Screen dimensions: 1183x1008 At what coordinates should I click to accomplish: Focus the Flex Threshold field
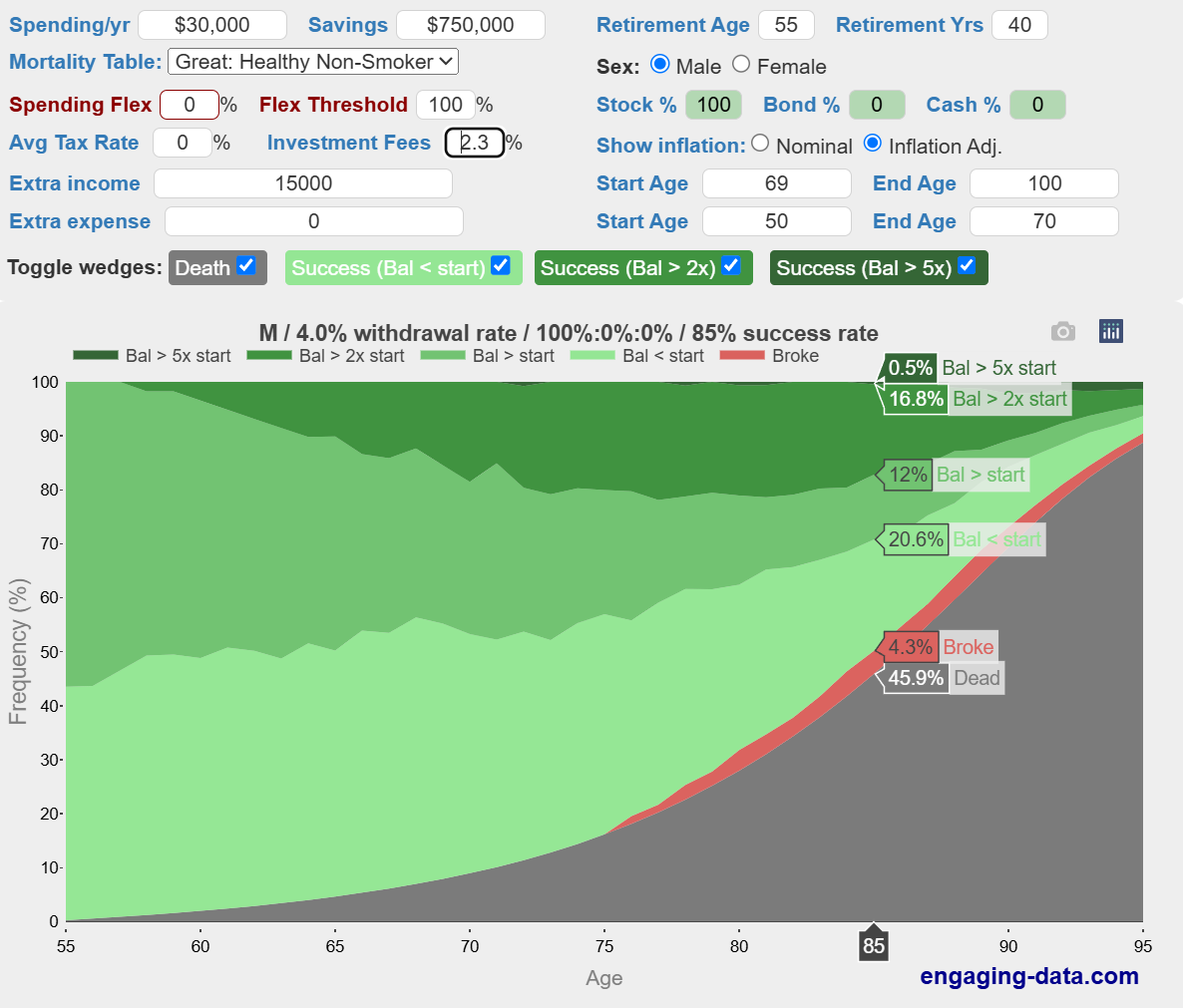click(446, 105)
